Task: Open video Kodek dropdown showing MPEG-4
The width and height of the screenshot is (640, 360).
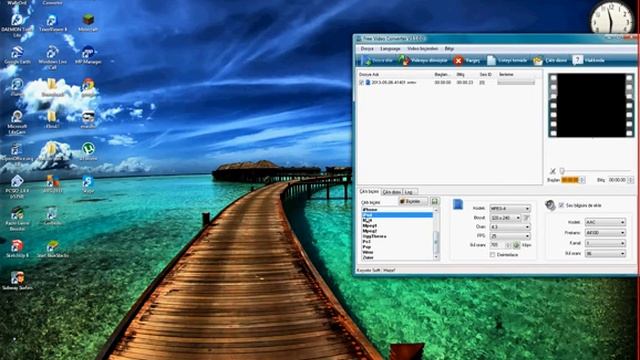Action: [510, 209]
